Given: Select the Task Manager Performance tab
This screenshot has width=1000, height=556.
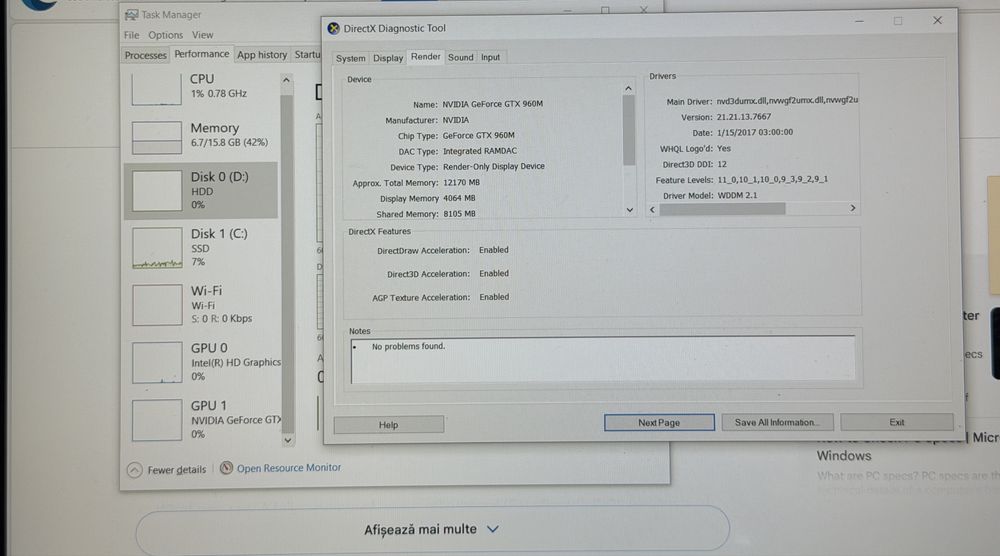Looking at the screenshot, I should coord(202,54).
